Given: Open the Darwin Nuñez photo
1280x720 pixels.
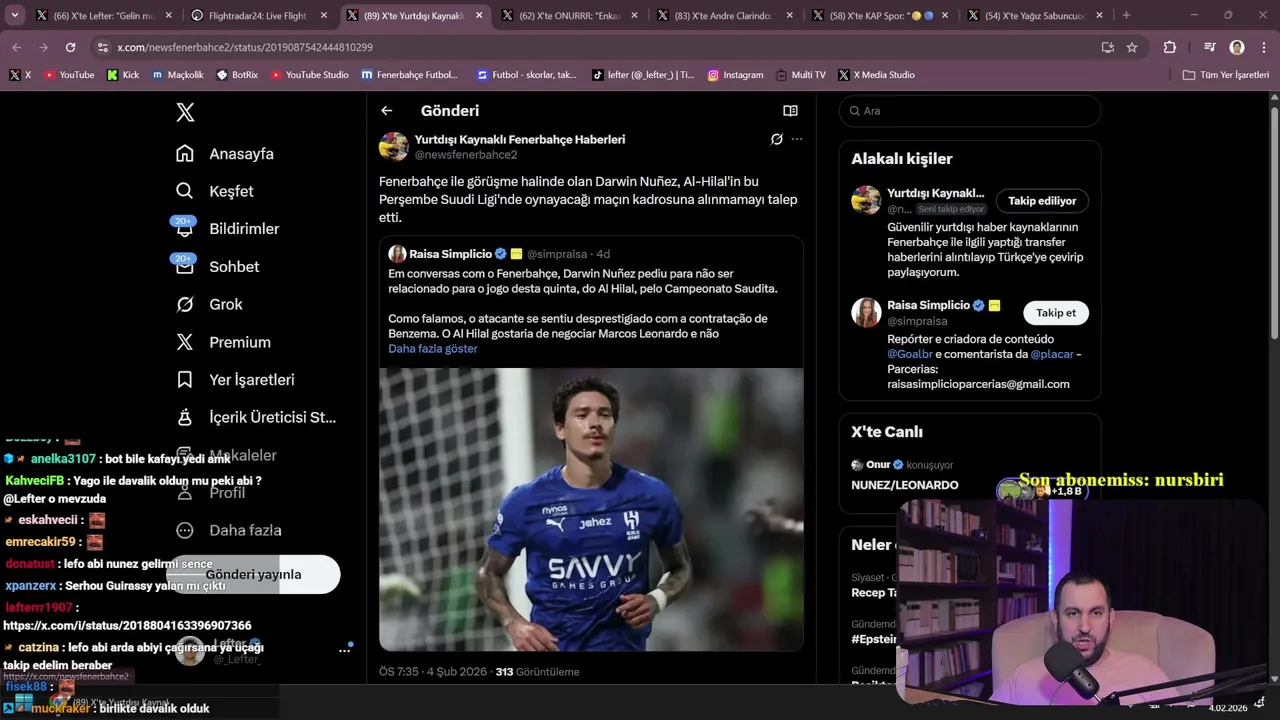Looking at the screenshot, I should point(591,510).
